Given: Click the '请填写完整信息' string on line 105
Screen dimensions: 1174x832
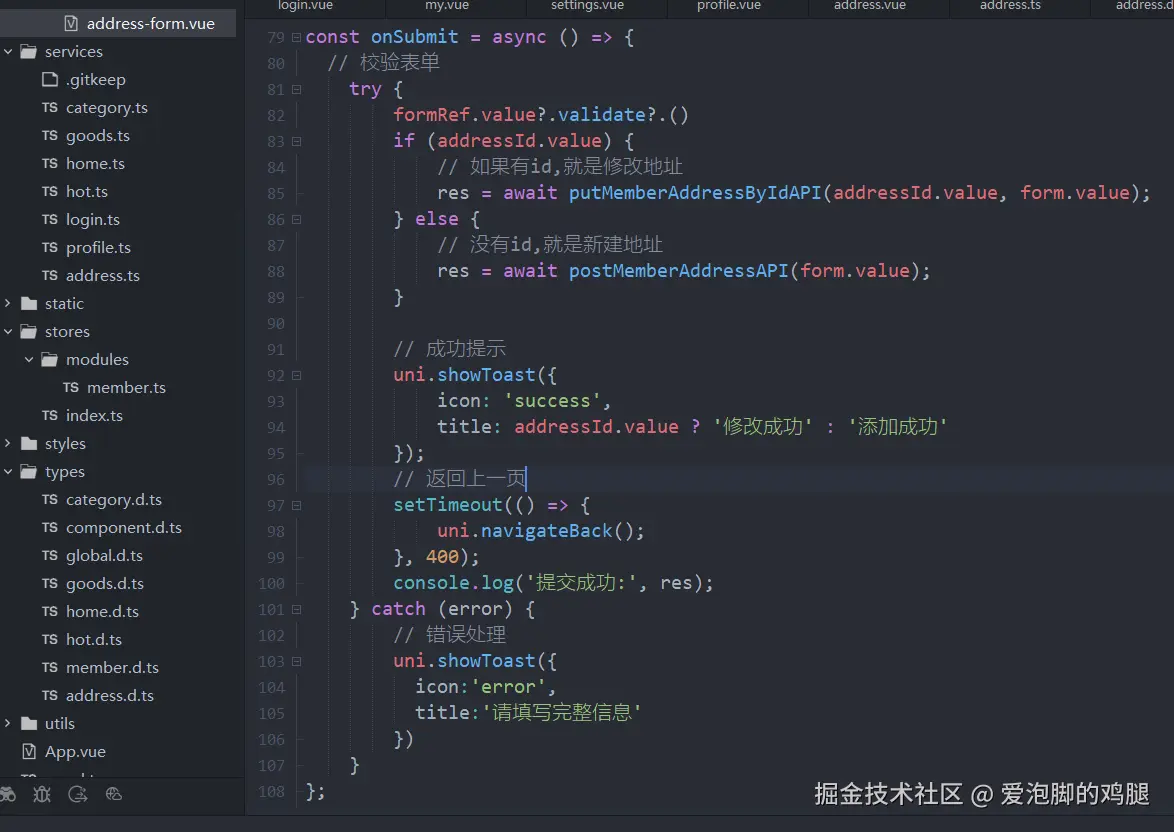Looking at the screenshot, I should (562, 712).
